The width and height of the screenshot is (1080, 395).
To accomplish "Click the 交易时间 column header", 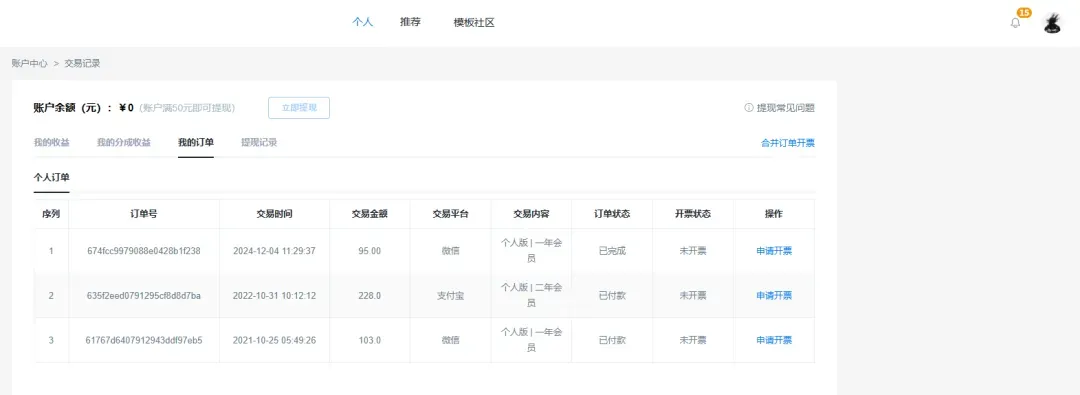I will pos(274,214).
